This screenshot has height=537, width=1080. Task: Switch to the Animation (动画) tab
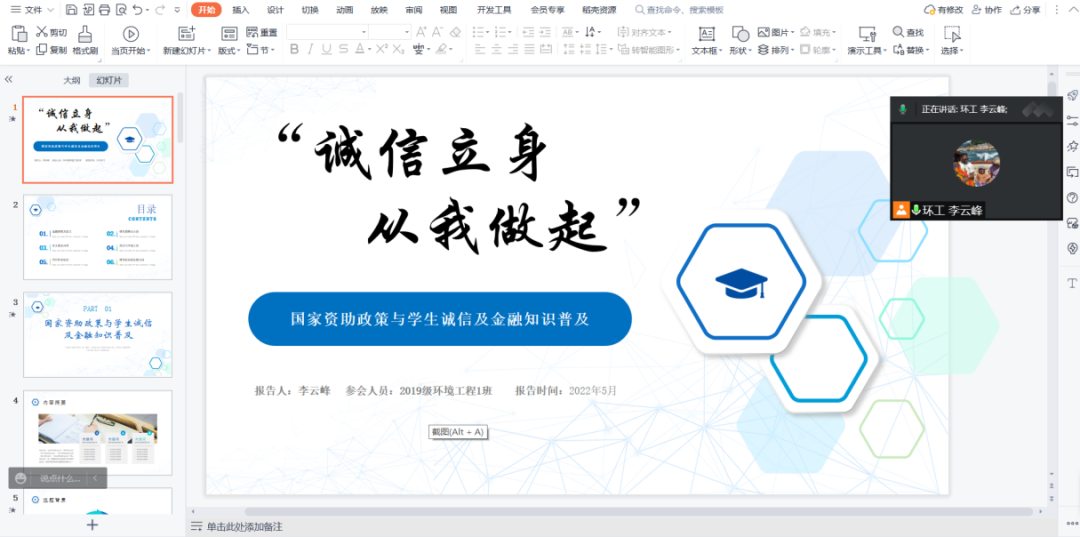344,10
